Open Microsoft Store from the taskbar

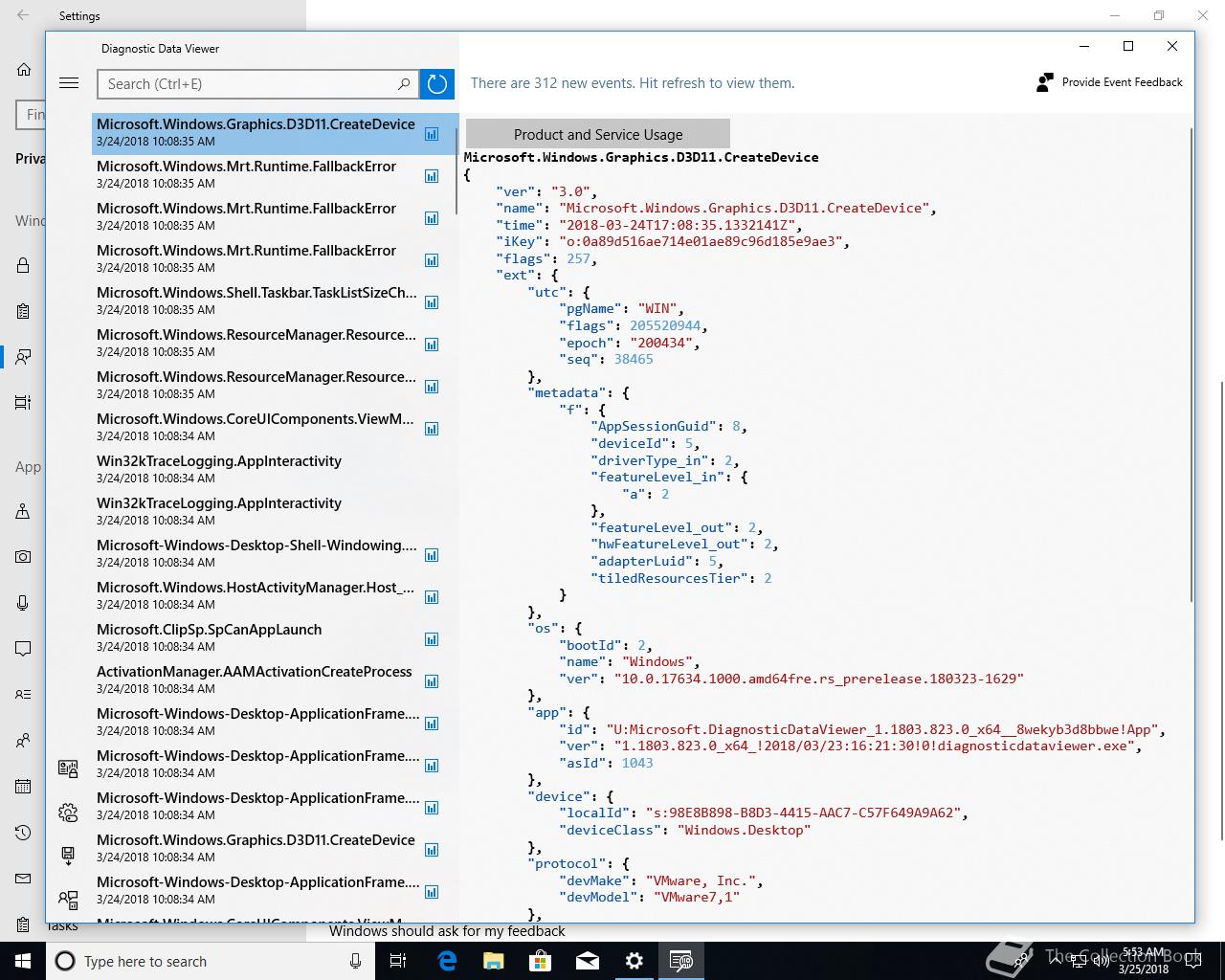click(x=540, y=961)
